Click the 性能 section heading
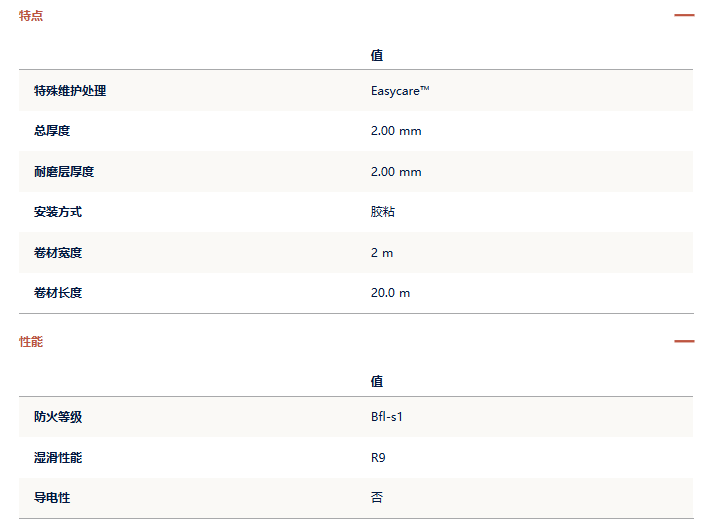The width and height of the screenshot is (723, 531). [x=31, y=342]
